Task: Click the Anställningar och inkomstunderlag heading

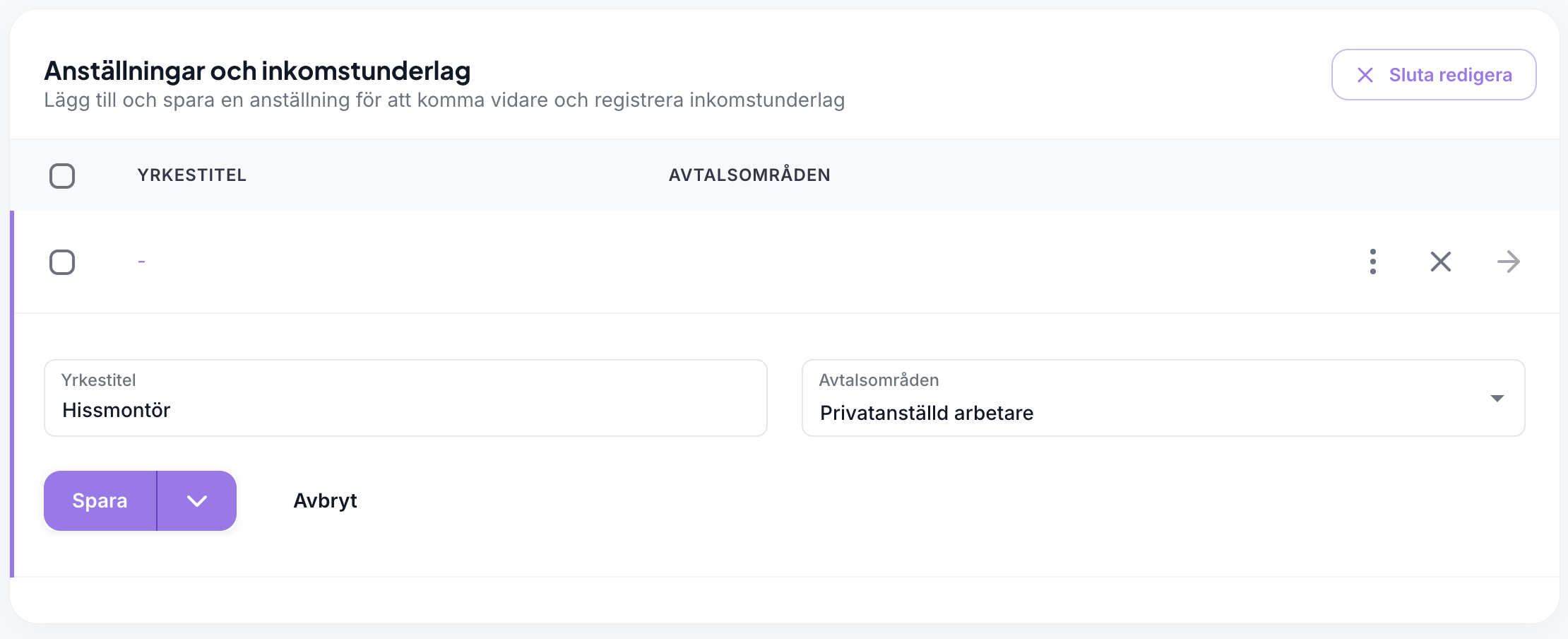Action: [257, 71]
